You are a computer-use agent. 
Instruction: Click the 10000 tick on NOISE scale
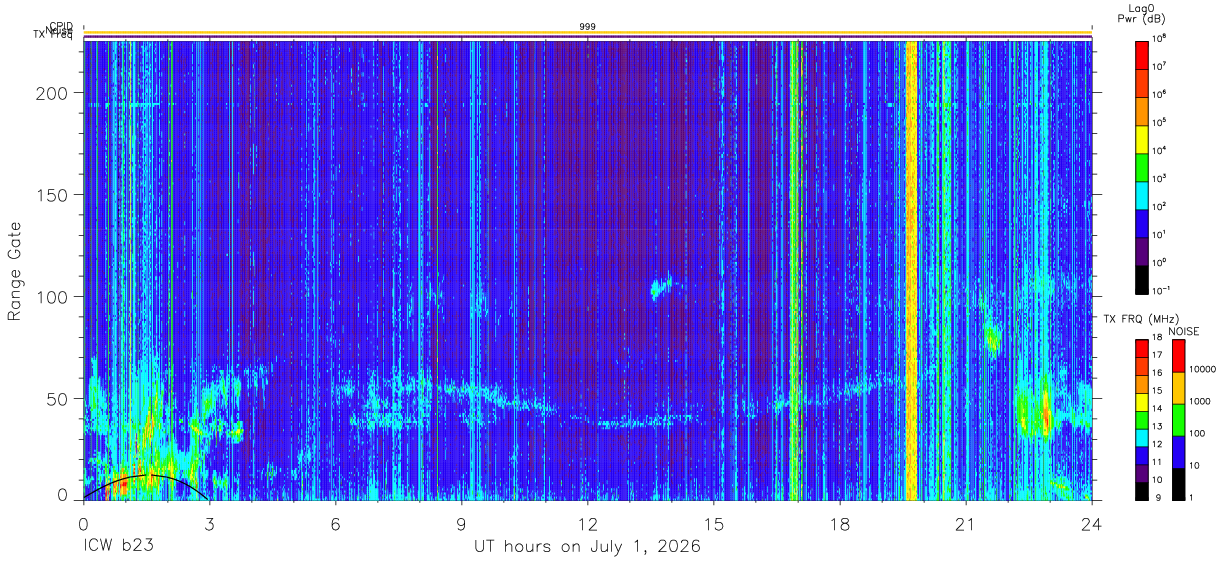click(1202, 369)
